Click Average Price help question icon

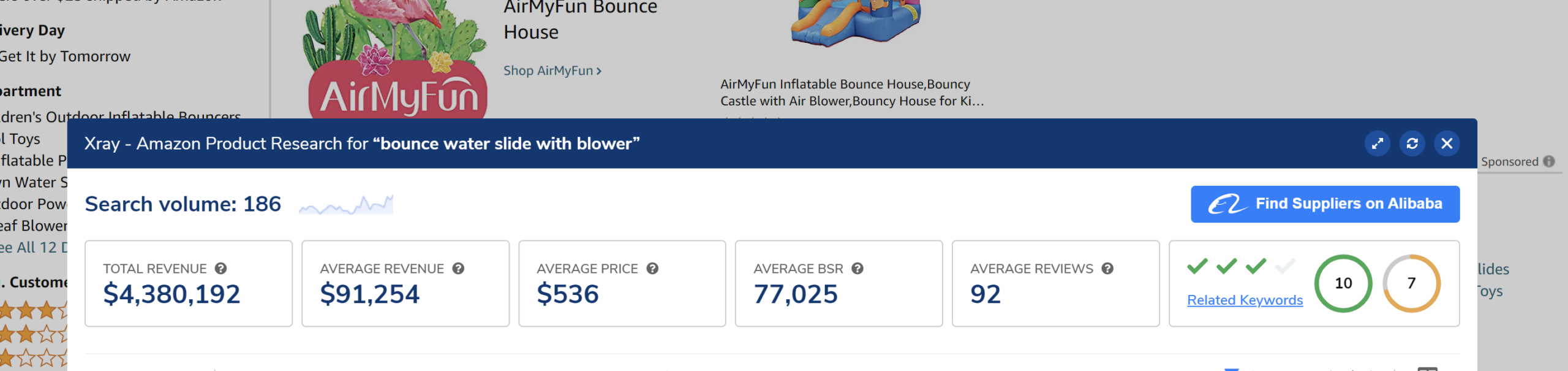(652, 269)
